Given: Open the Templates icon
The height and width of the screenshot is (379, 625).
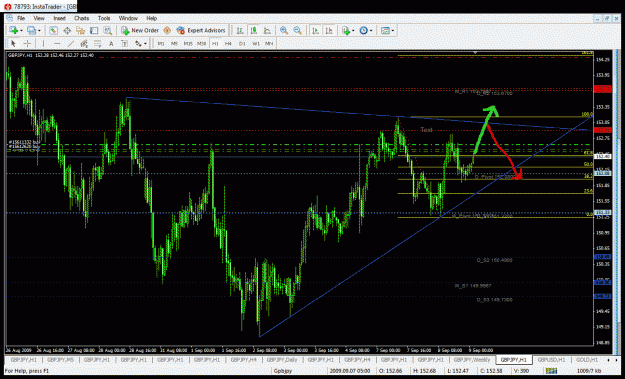Looking at the screenshot, I should point(385,30).
